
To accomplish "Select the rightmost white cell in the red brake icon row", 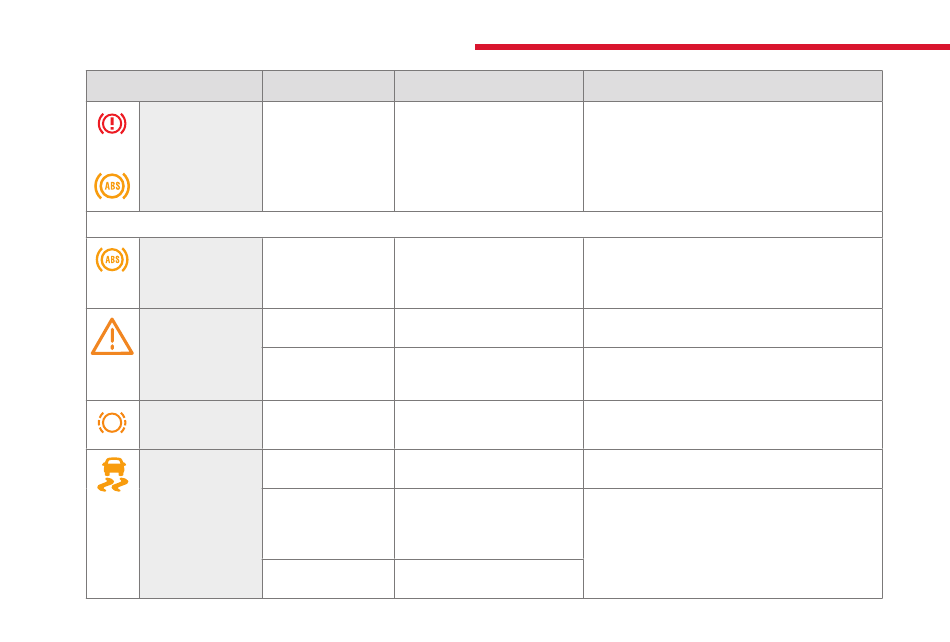I will click(x=732, y=156).
